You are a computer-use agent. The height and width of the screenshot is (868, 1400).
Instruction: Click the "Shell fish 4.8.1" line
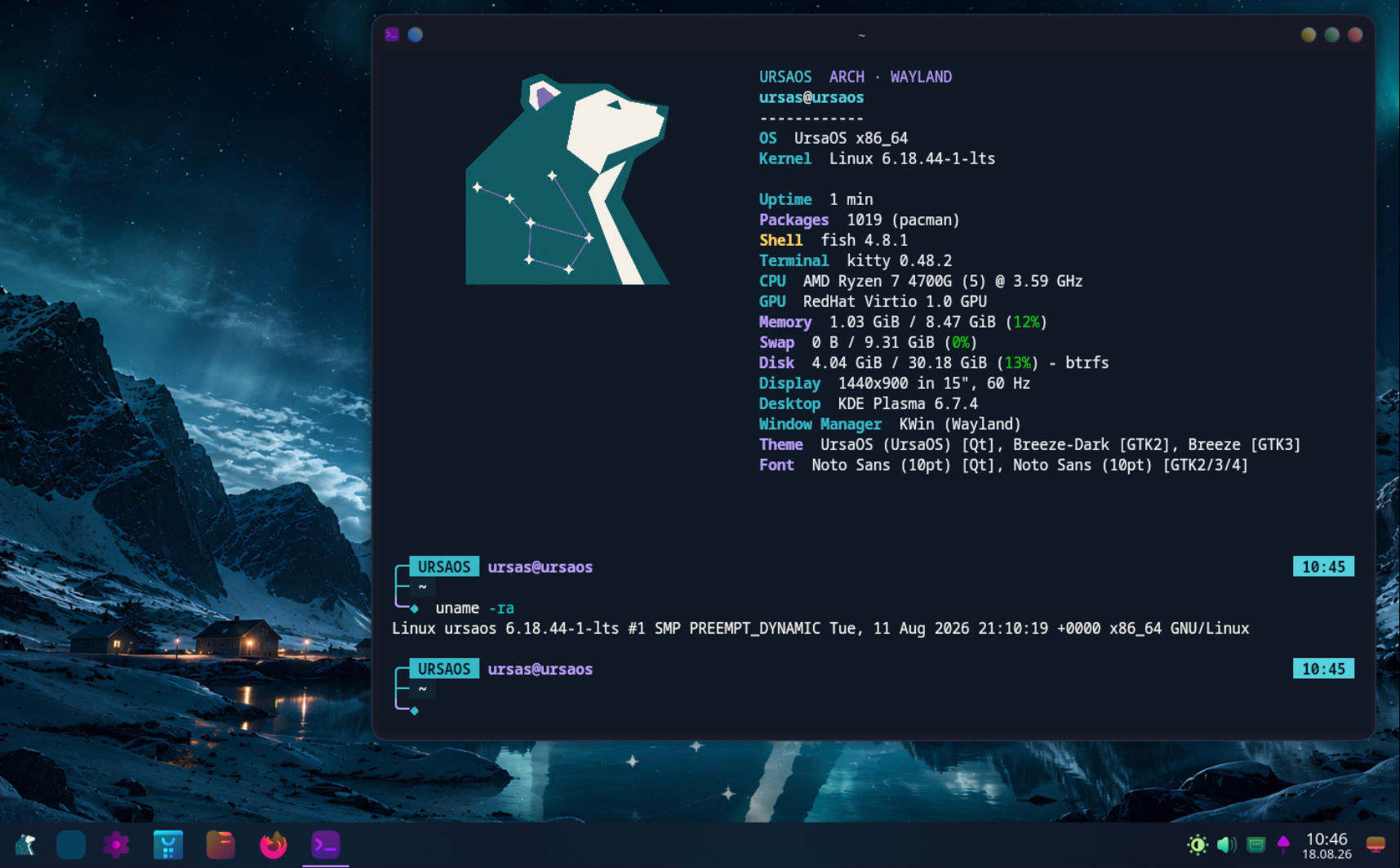[x=833, y=240]
